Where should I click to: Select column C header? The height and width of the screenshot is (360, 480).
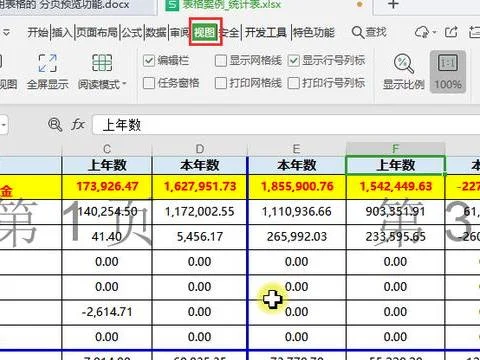point(107,149)
